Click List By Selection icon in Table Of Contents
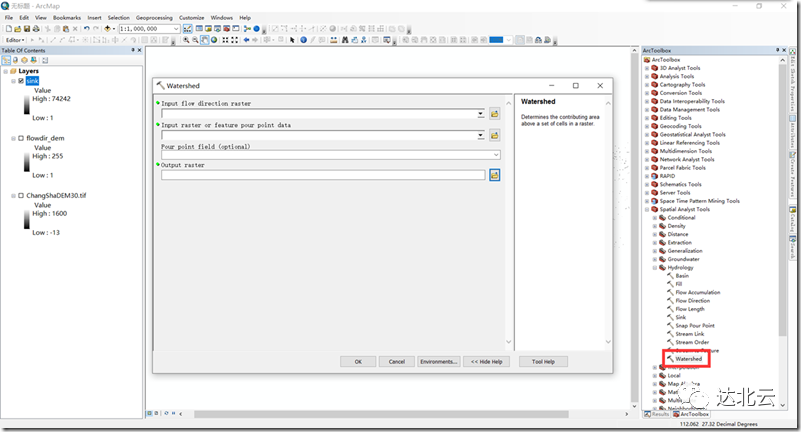The image size is (801, 432). pos(33,60)
